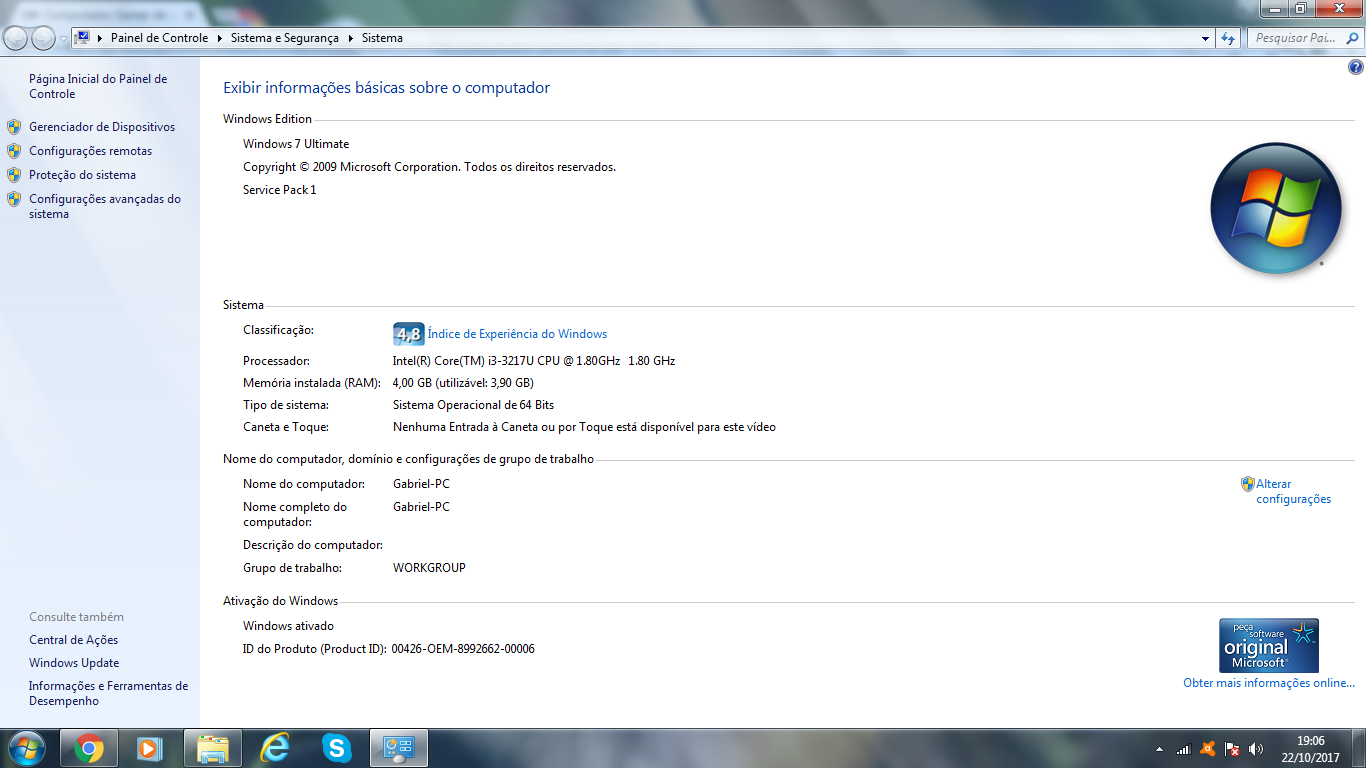Click the Proteção do sistema link text
Image resolution: width=1366 pixels, height=768 pixels.
click(x=82, y=175)
